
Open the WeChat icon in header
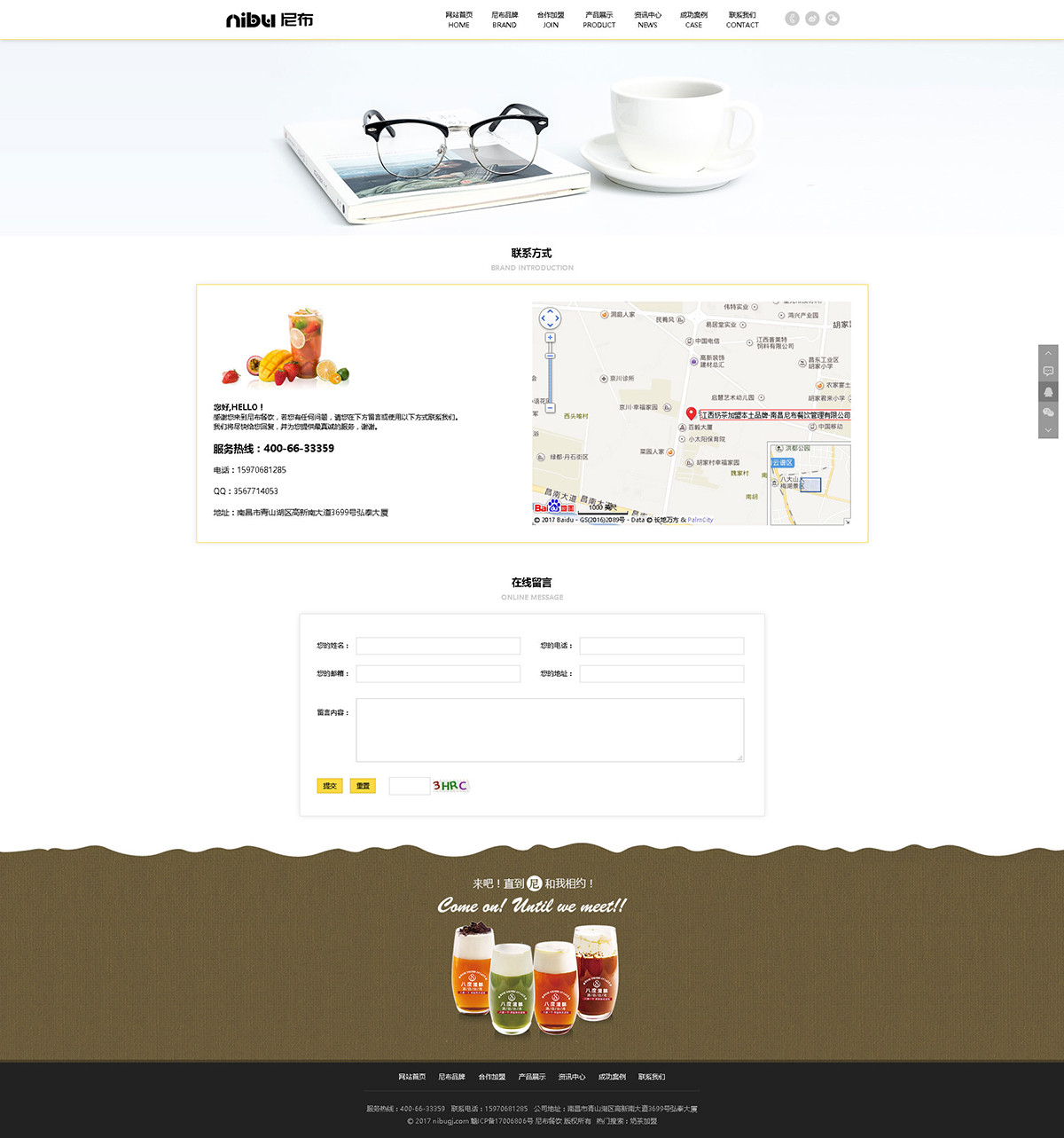coord(833,19)
